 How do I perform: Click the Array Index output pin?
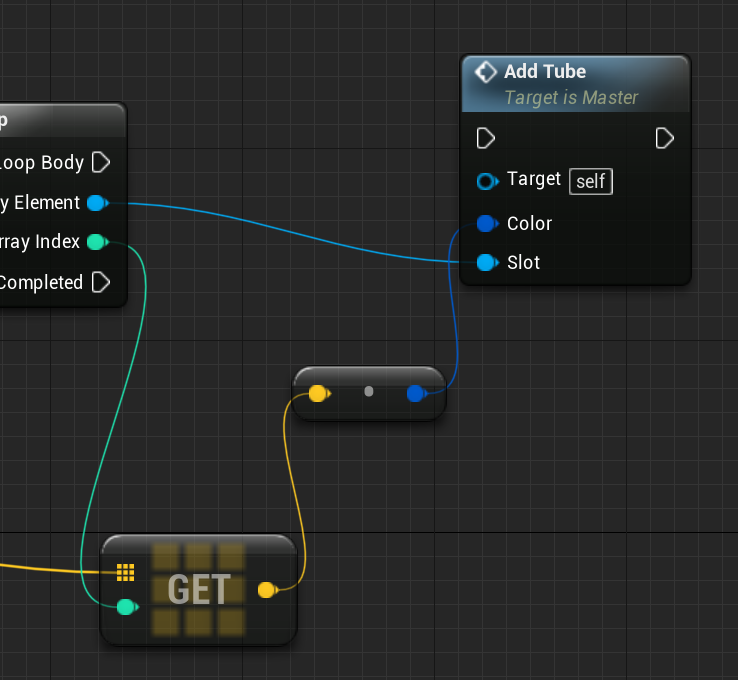[x=98, y=242]
